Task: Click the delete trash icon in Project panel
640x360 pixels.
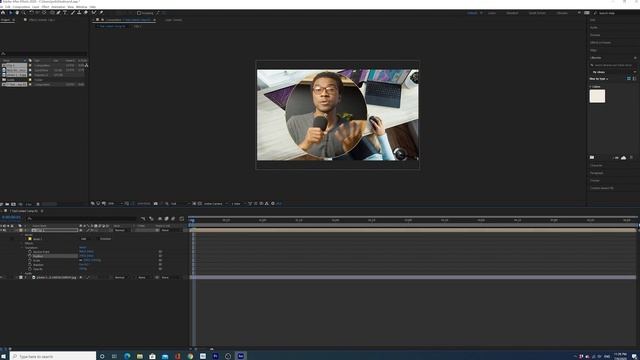Action: (38, 204)
